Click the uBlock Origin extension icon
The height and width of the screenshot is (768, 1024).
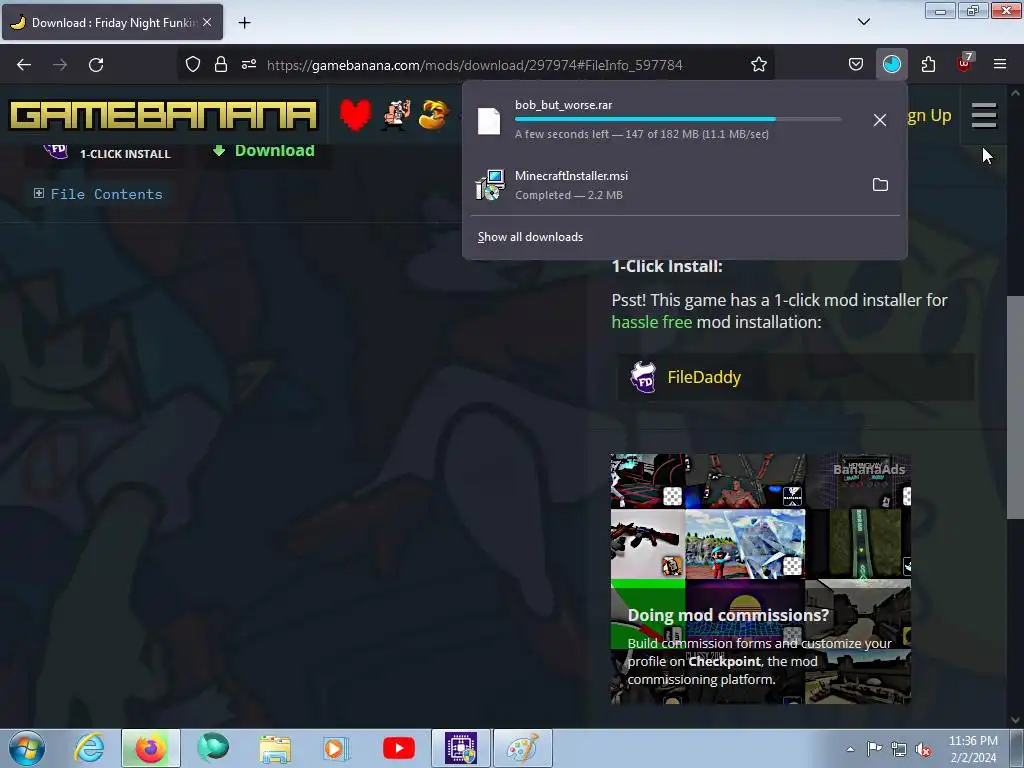965,63
